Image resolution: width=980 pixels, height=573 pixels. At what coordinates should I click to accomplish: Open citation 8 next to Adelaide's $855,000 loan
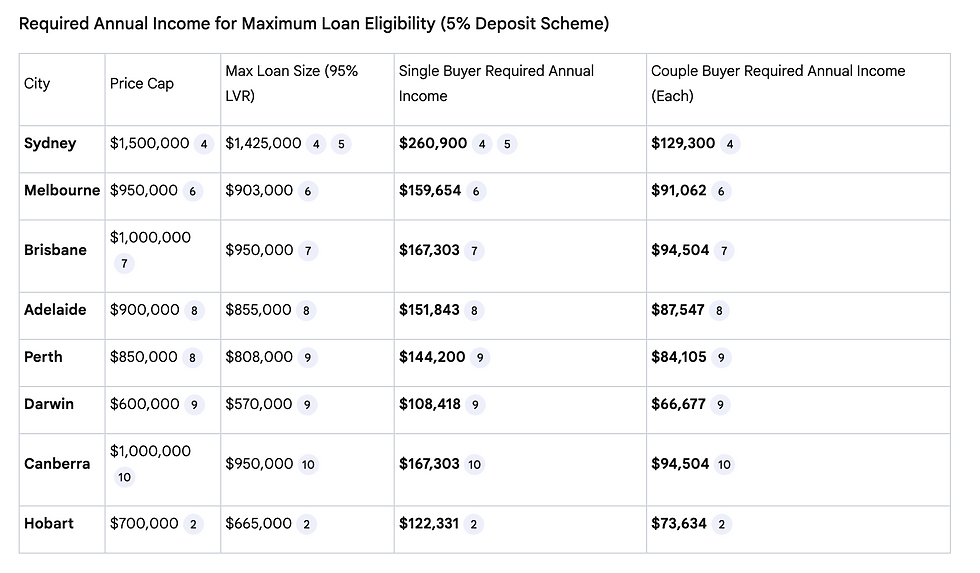coord(306,311)
